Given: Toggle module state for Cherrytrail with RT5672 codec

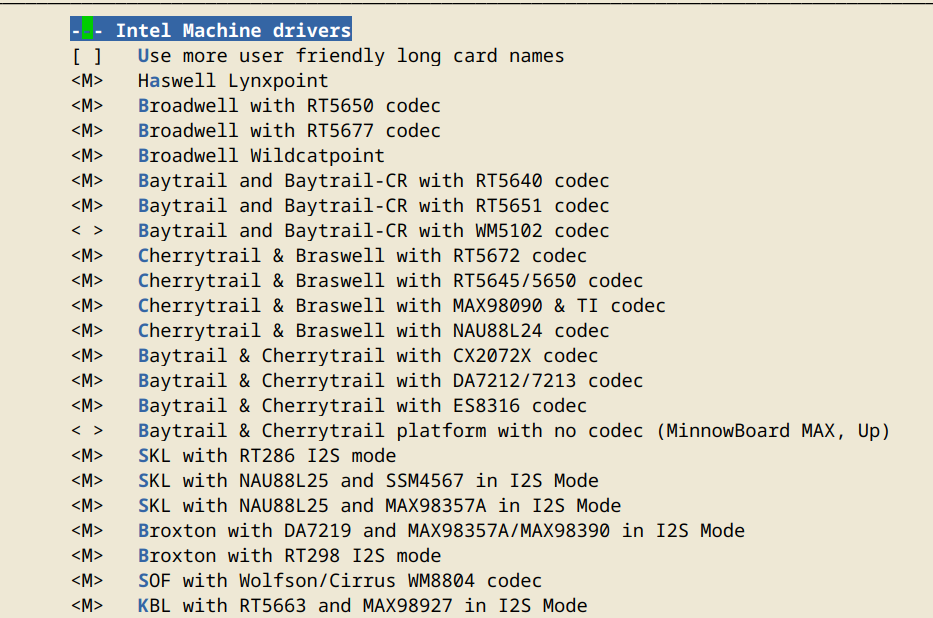Looking at the screenshot, I should click(x=87, y=256).
